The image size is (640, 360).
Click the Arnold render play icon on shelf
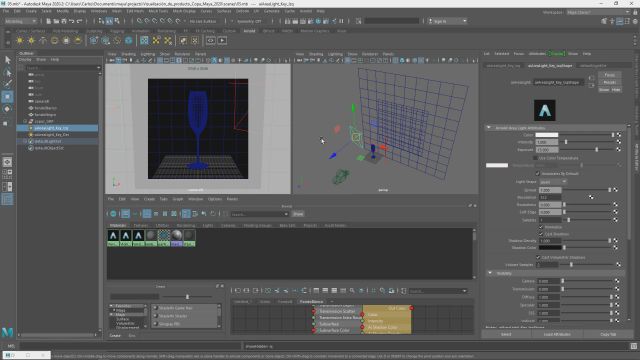click(x=222, y=40)
